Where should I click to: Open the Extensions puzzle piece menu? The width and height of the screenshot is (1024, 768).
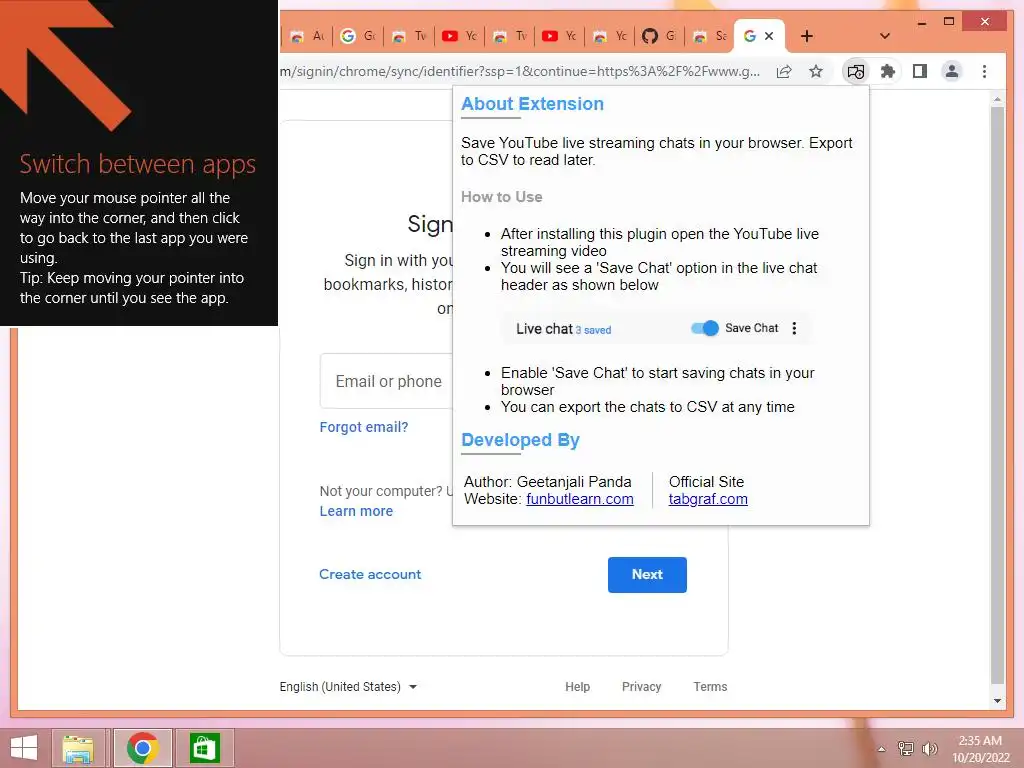click(888, 71)
